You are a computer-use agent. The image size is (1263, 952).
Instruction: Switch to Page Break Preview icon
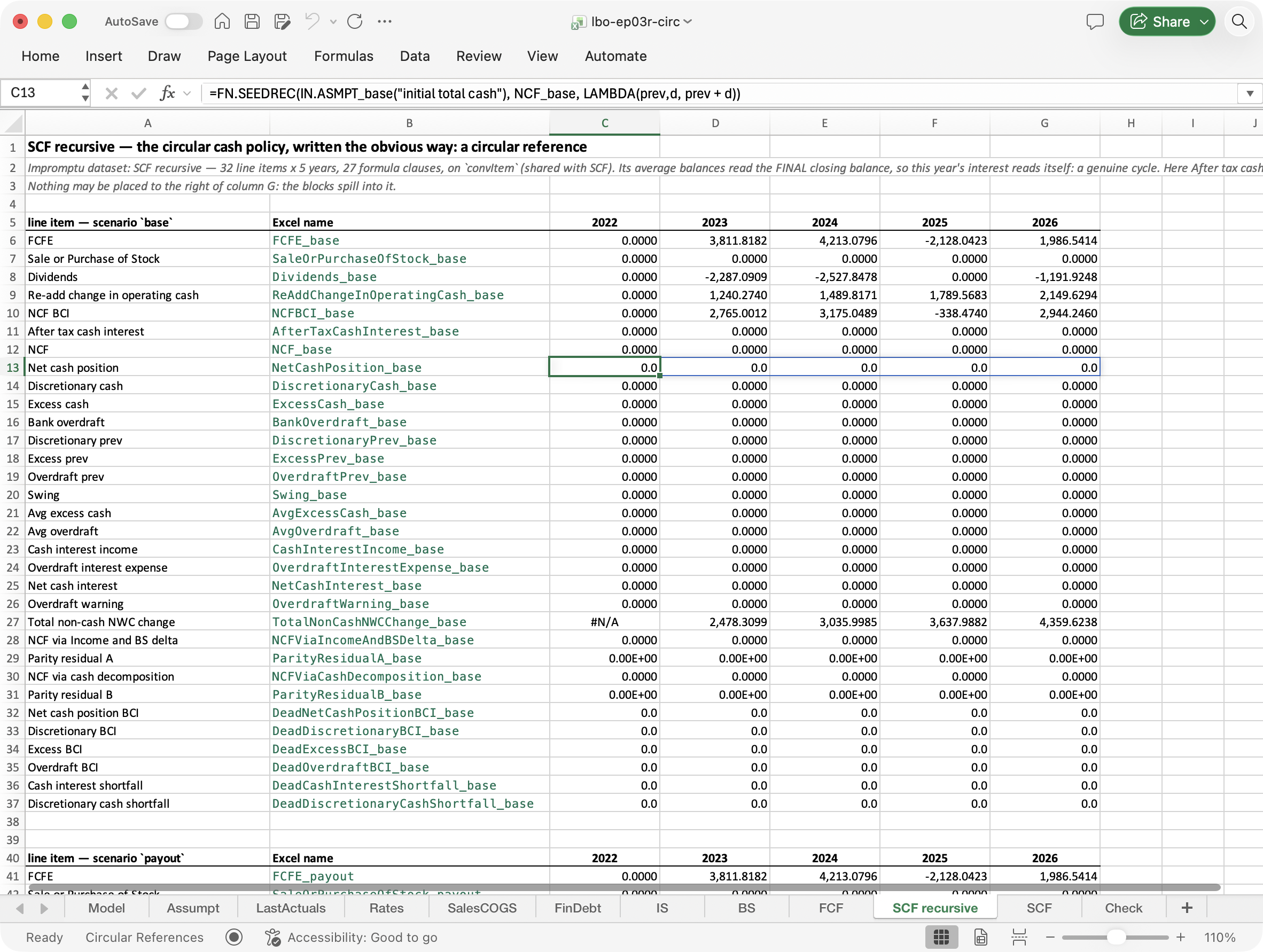(x=1019, y=937)
